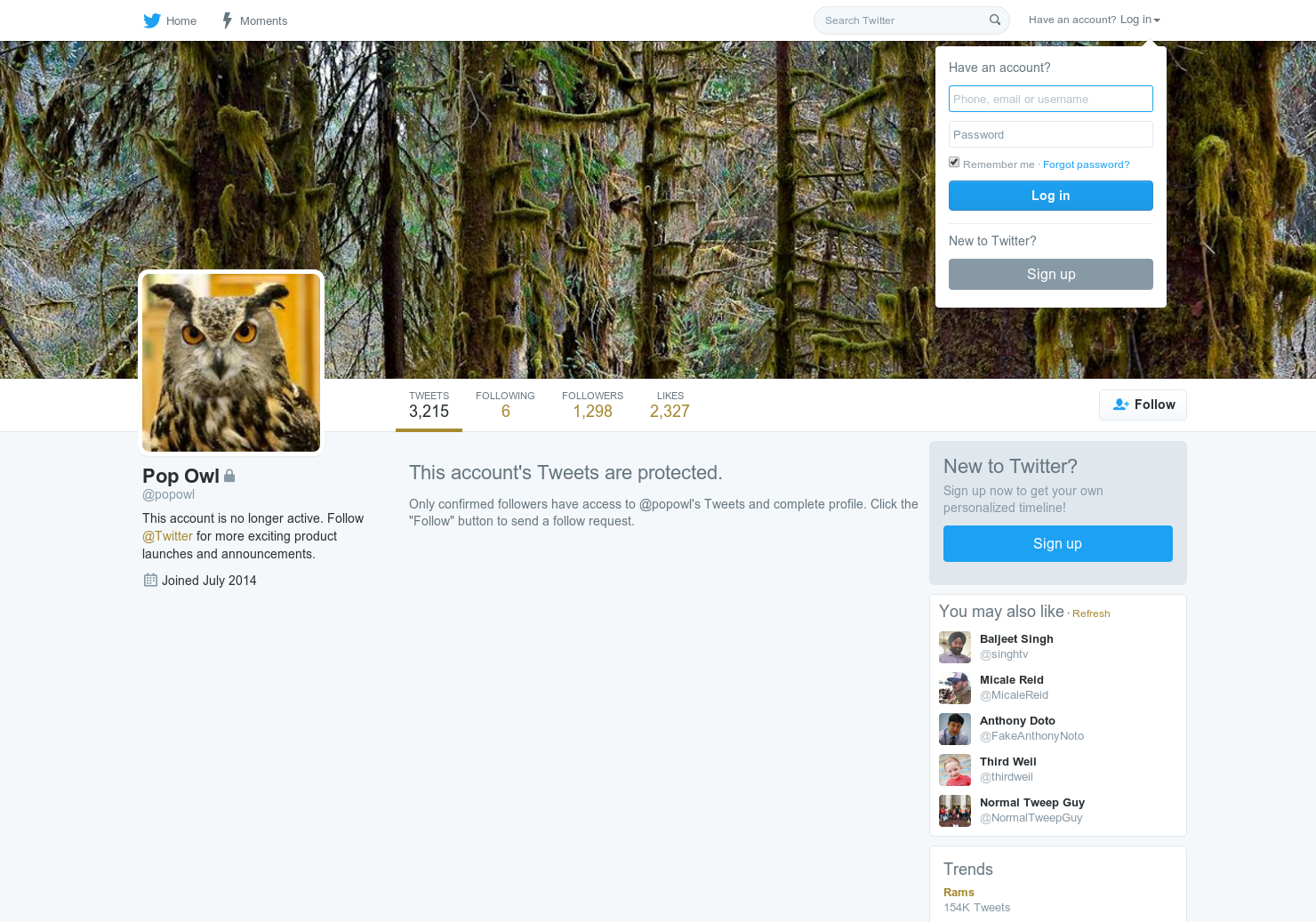Go to the Moments page from the header
Screen dimensions: 1316x922
(254, 20)
